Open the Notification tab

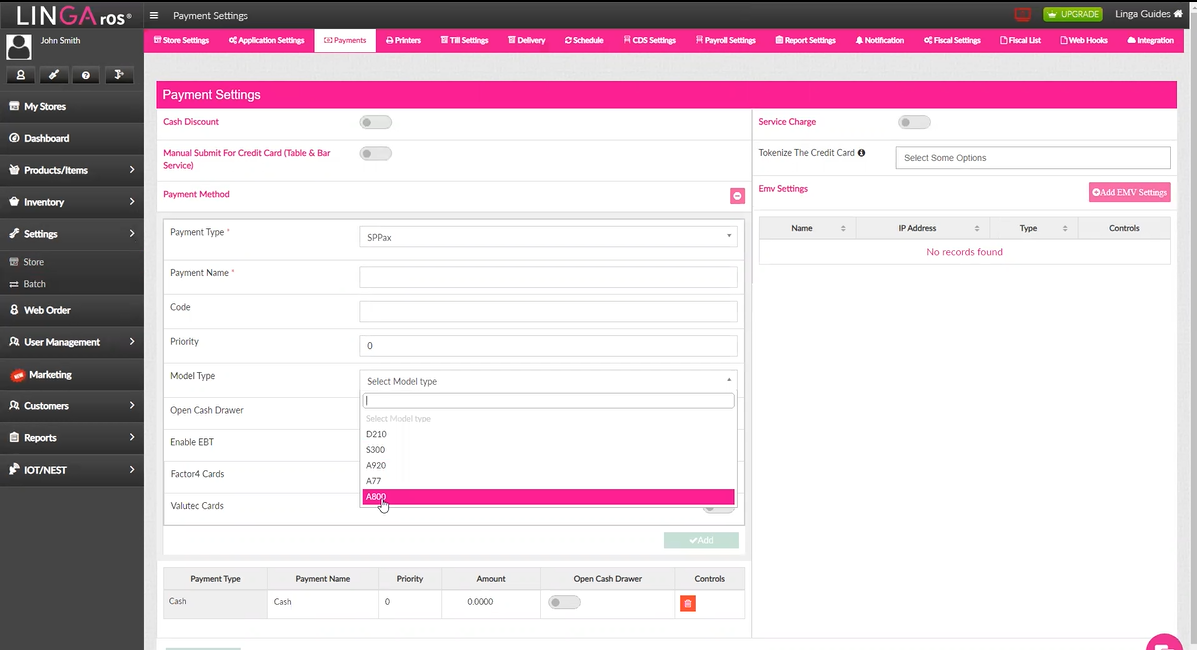[x=879, y=40]
